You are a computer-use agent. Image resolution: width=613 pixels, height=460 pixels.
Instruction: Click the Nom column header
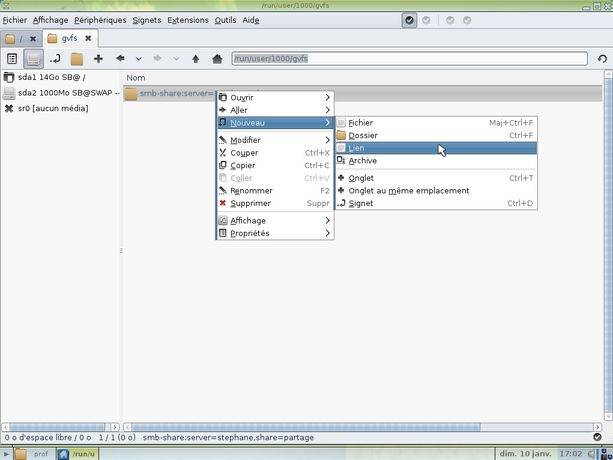(136, 78)
